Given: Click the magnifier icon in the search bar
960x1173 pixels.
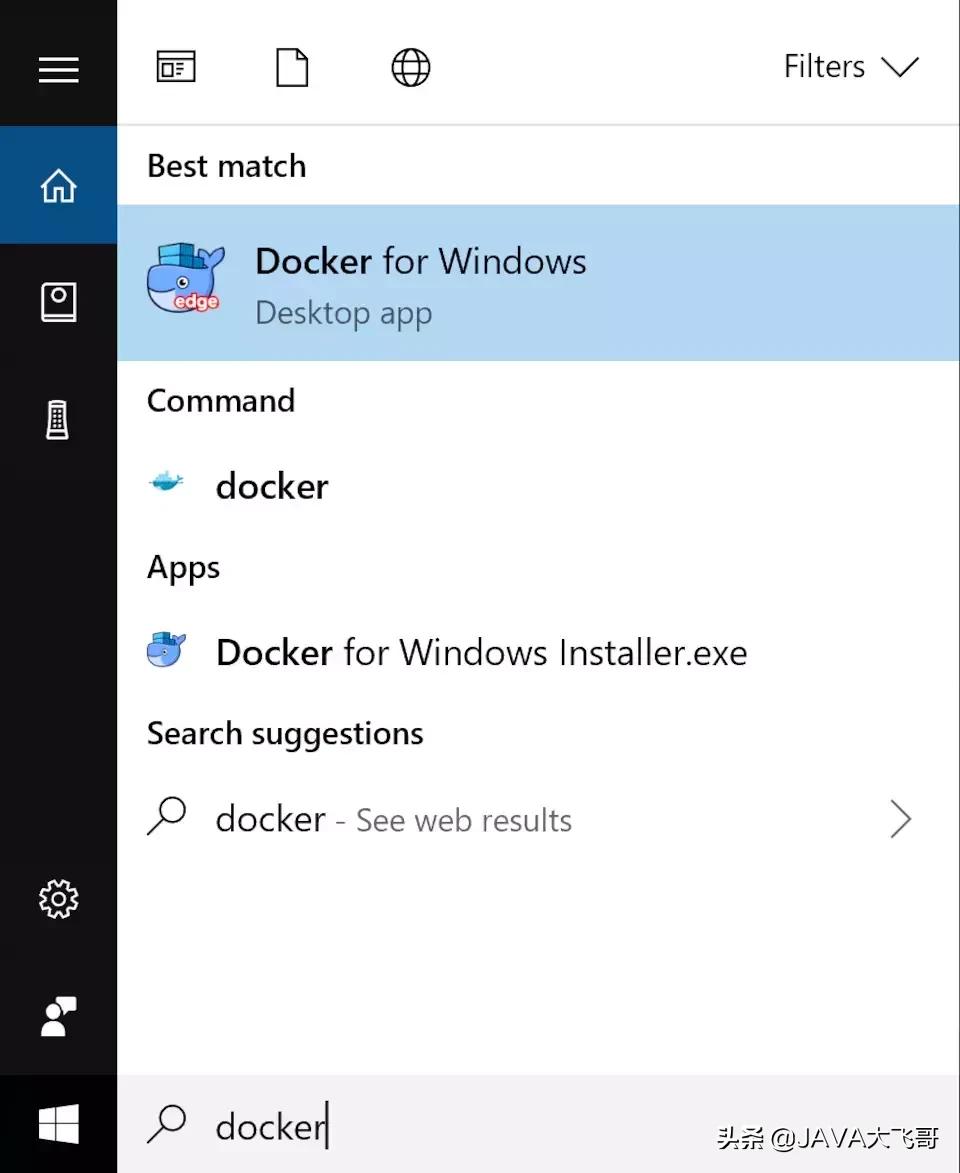Looking at the screenshot, I should tap(168, 1125).
